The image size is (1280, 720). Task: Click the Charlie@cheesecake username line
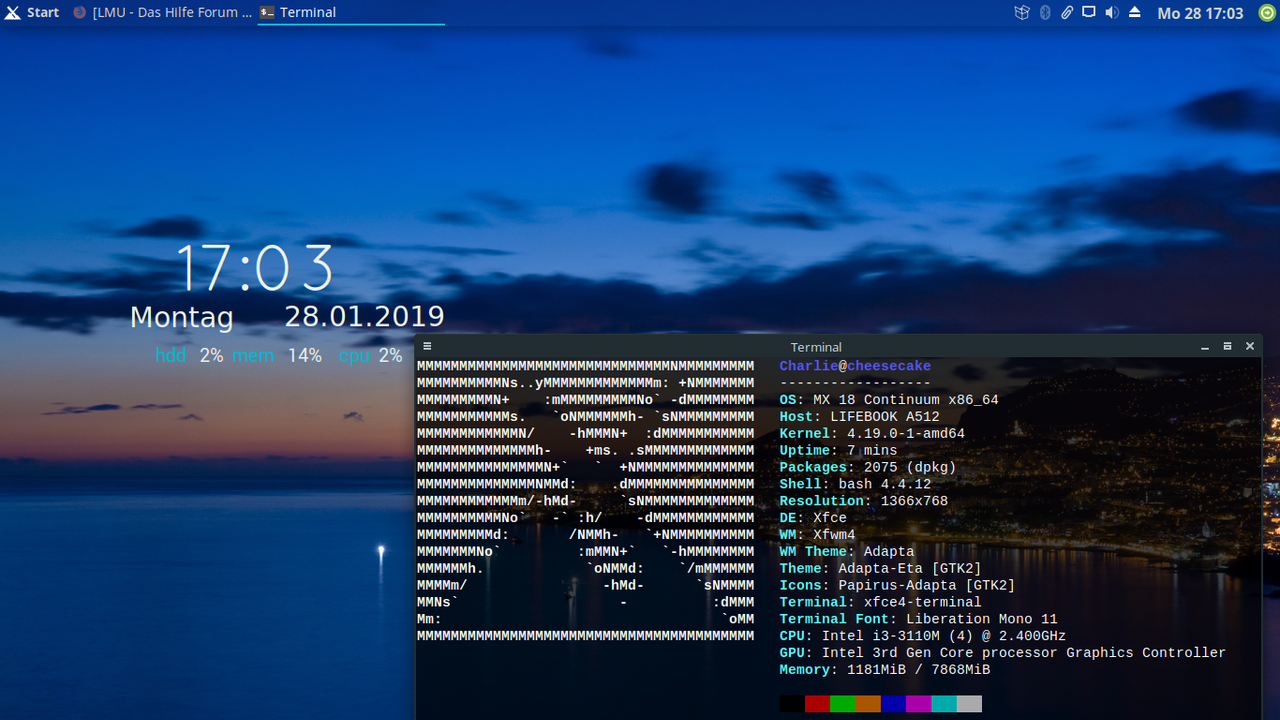[x=855, y=366]
